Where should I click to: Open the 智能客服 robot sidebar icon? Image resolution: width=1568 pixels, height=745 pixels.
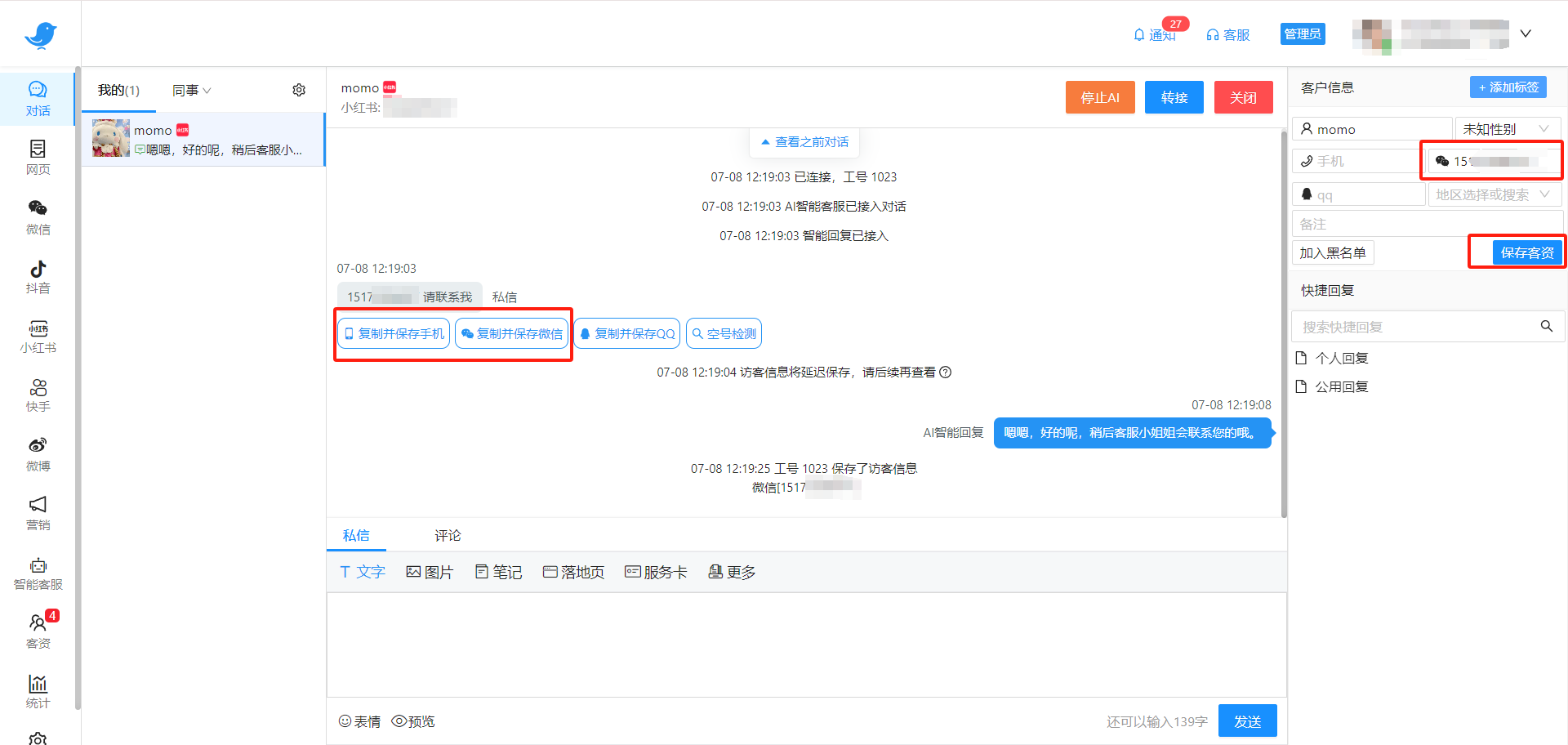click(38, 573)
